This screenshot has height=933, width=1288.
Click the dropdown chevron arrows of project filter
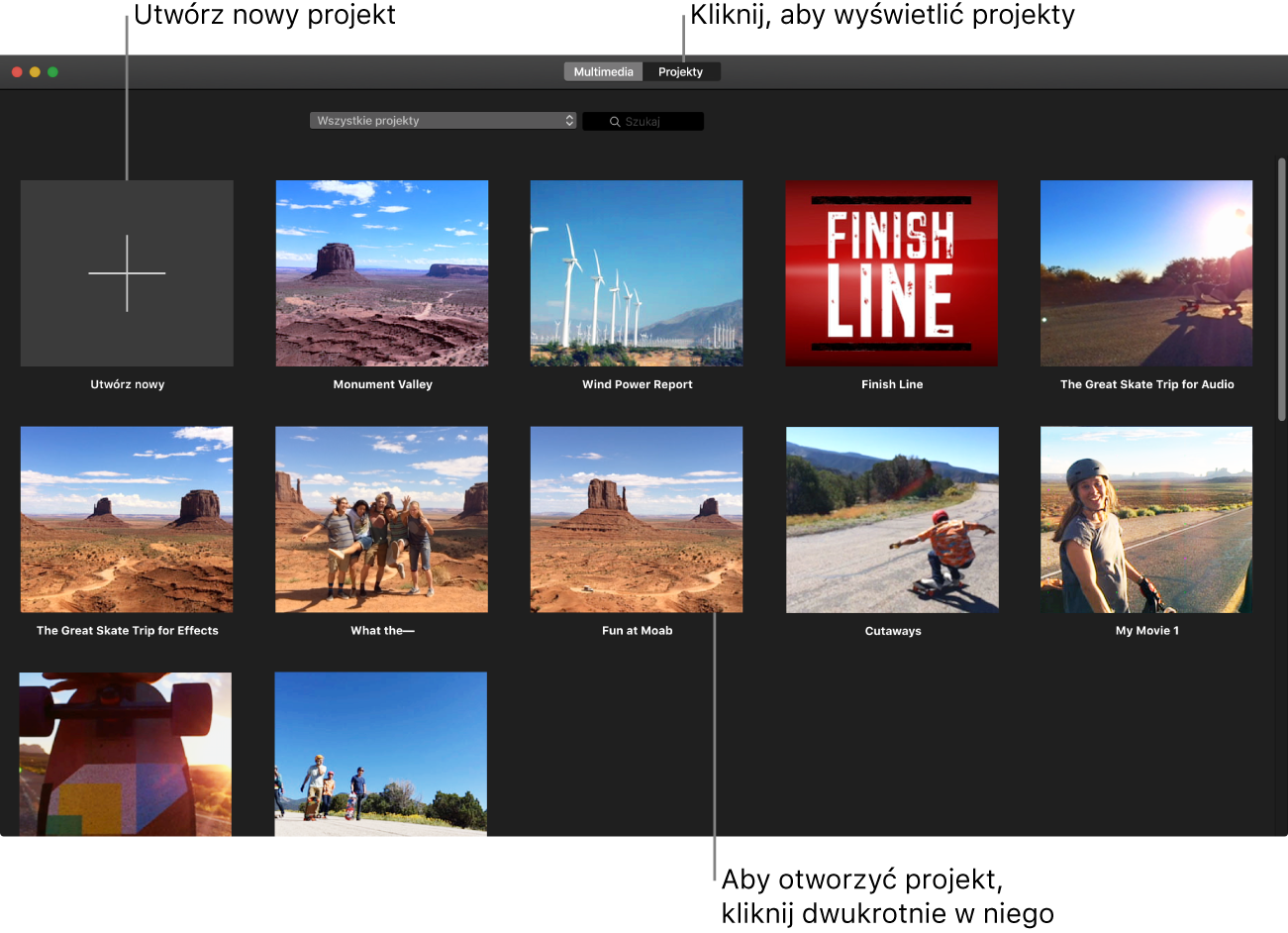(569, 121)
